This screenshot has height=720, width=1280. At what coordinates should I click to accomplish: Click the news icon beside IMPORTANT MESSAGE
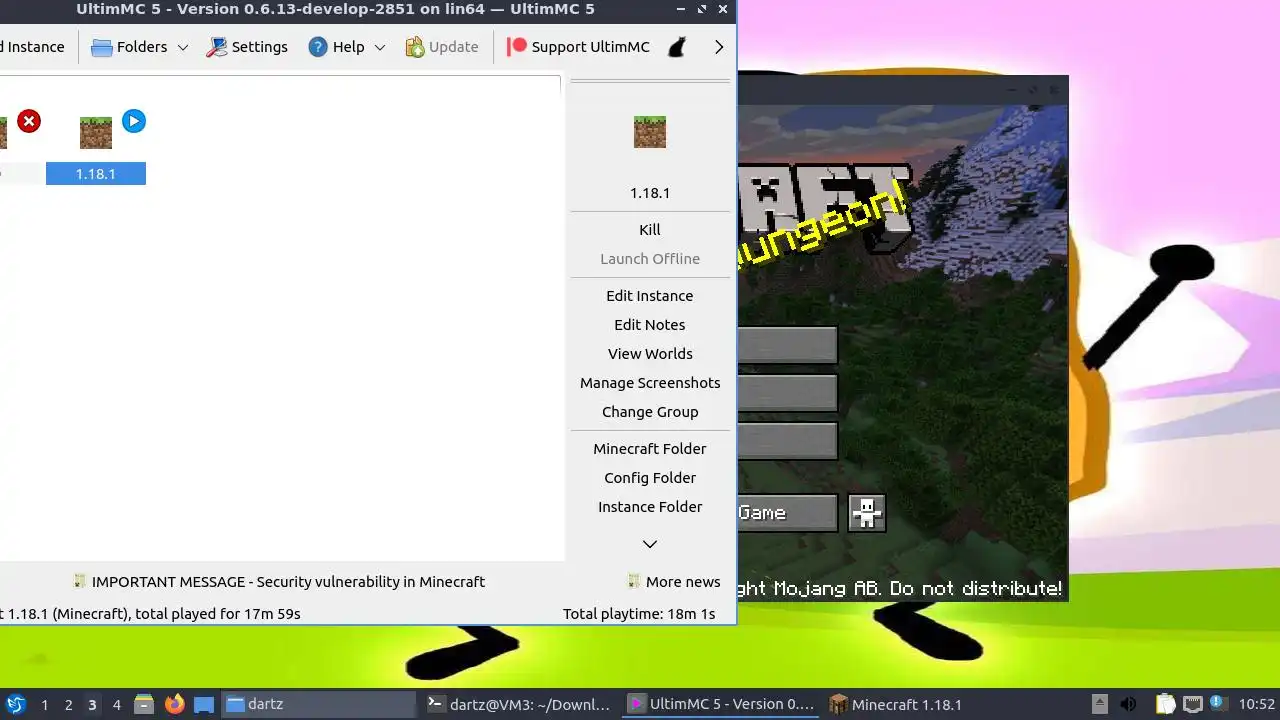[x=80, y=581]
